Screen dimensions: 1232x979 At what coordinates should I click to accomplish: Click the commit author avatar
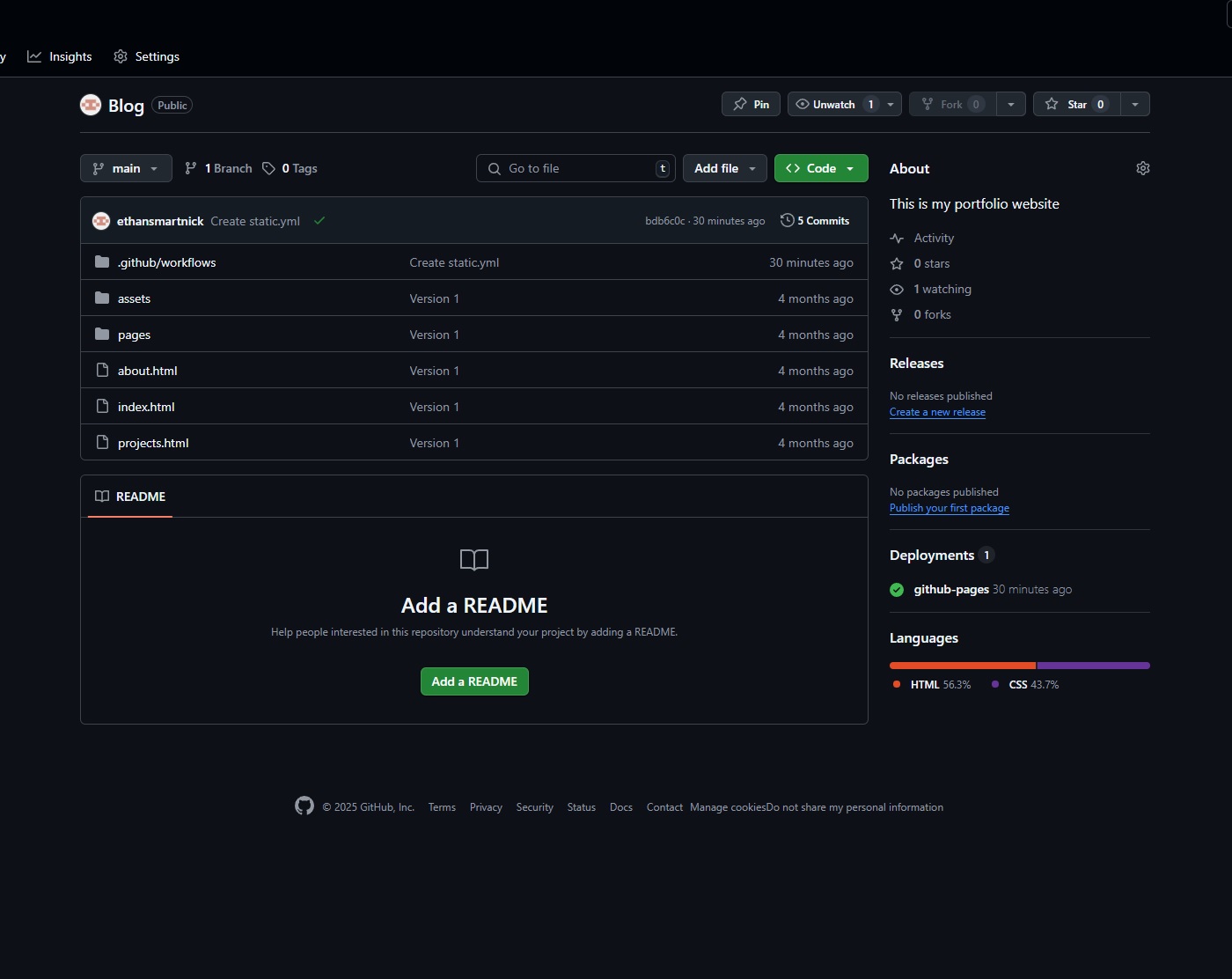coord(101,221)
